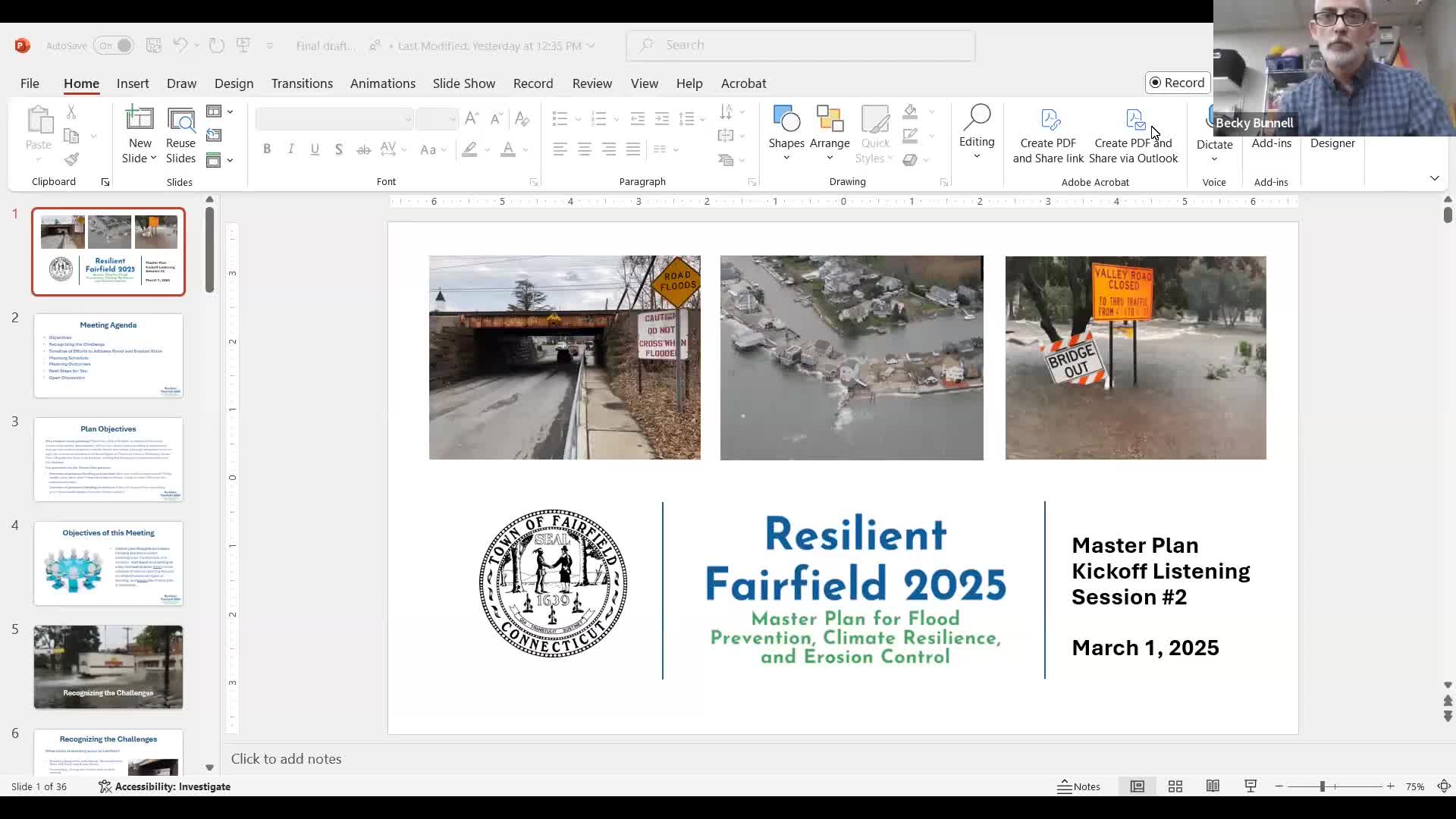Open the Font size combo box
Image resolution: width=1456 pixels, height=819 pixels.
[437, 119]
